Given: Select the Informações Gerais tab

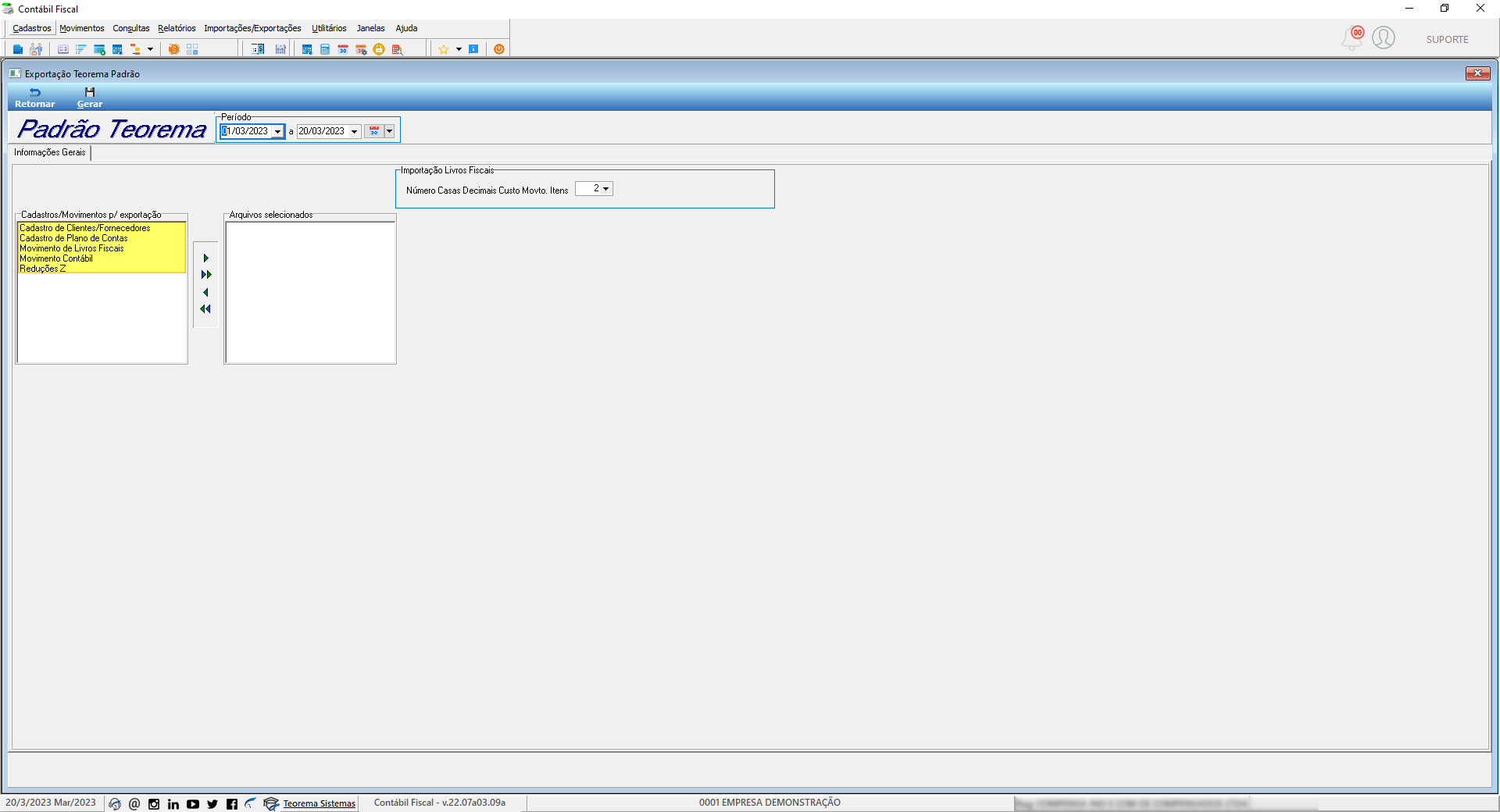Looking at the screenshot, I should point(50,152).
